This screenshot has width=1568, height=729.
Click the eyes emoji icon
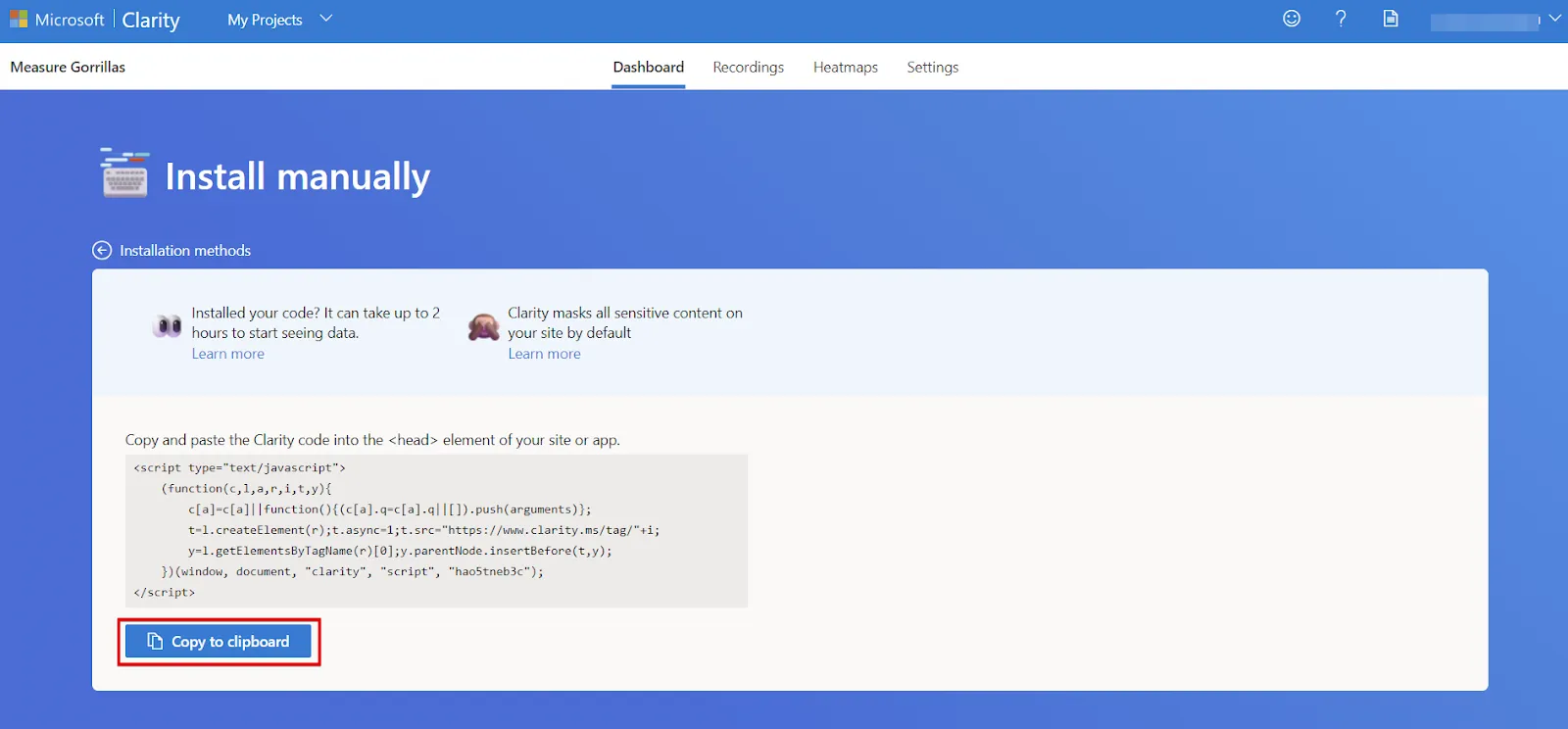(168, 325)
